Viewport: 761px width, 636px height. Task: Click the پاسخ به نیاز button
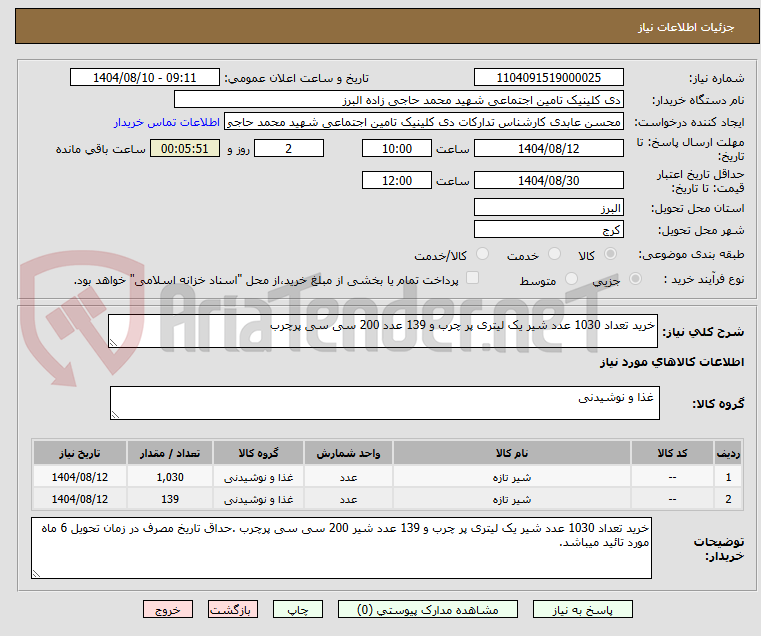tap(582, 609)
